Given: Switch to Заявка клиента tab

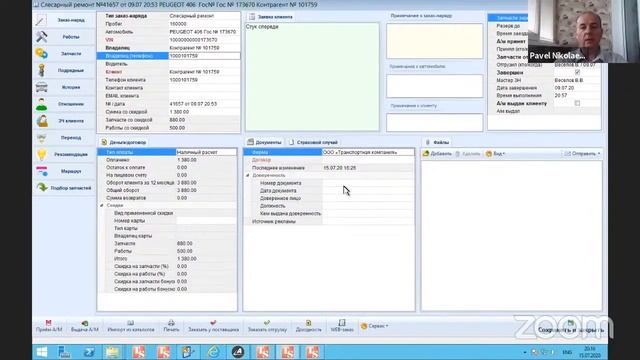Looking at the screenshot, I should (270, 17).
